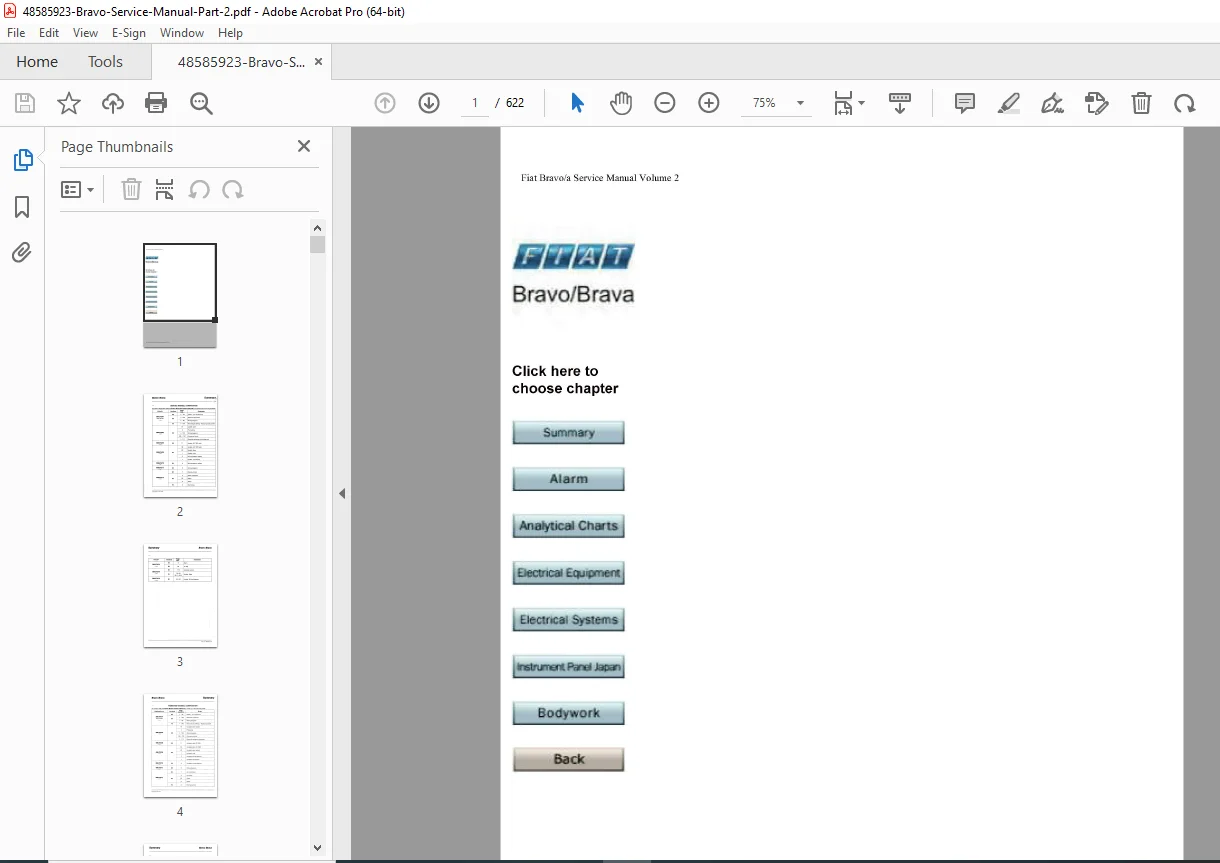The width and height of the screenshot is (1220, 863).
Task: Go to next page arrow
Action: pos(429,103)
